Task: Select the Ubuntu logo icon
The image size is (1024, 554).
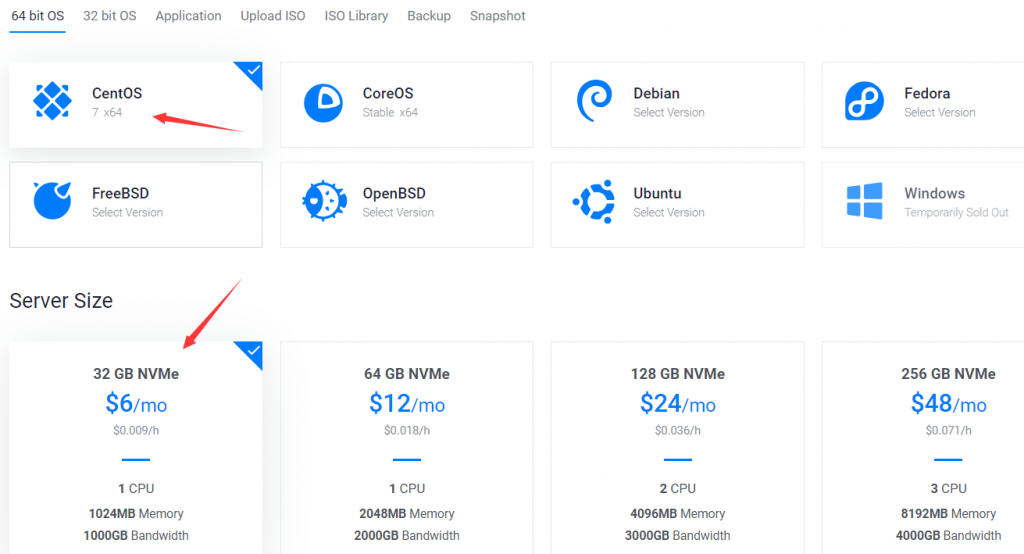Action: pos(594,201)
